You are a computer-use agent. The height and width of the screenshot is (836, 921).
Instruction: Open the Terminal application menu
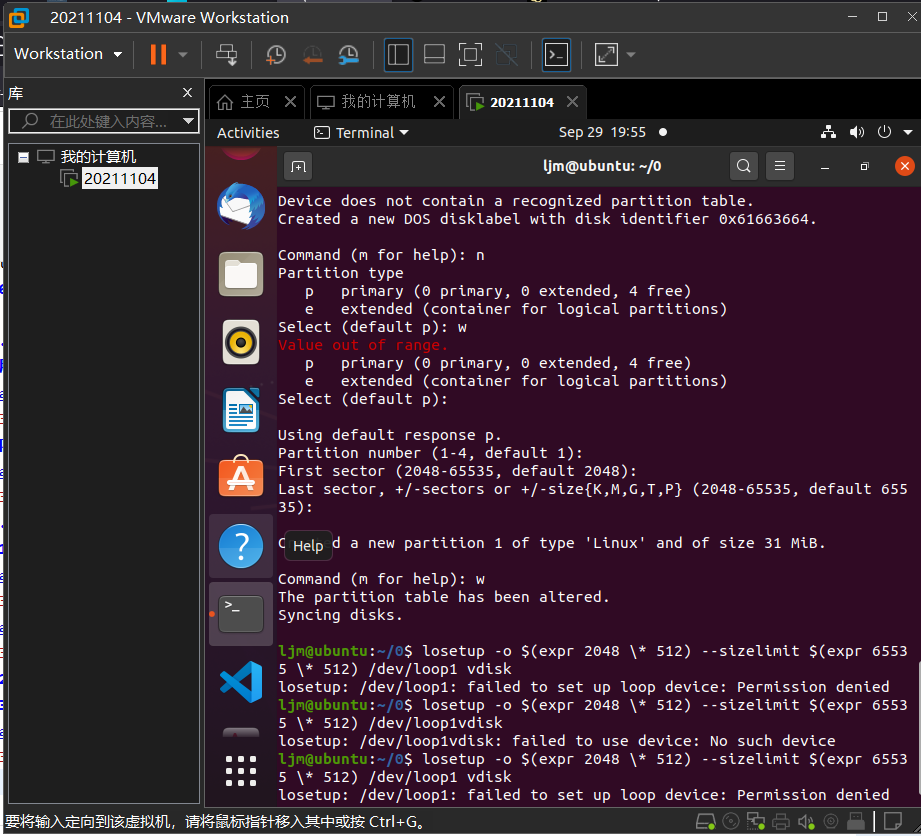361,133
